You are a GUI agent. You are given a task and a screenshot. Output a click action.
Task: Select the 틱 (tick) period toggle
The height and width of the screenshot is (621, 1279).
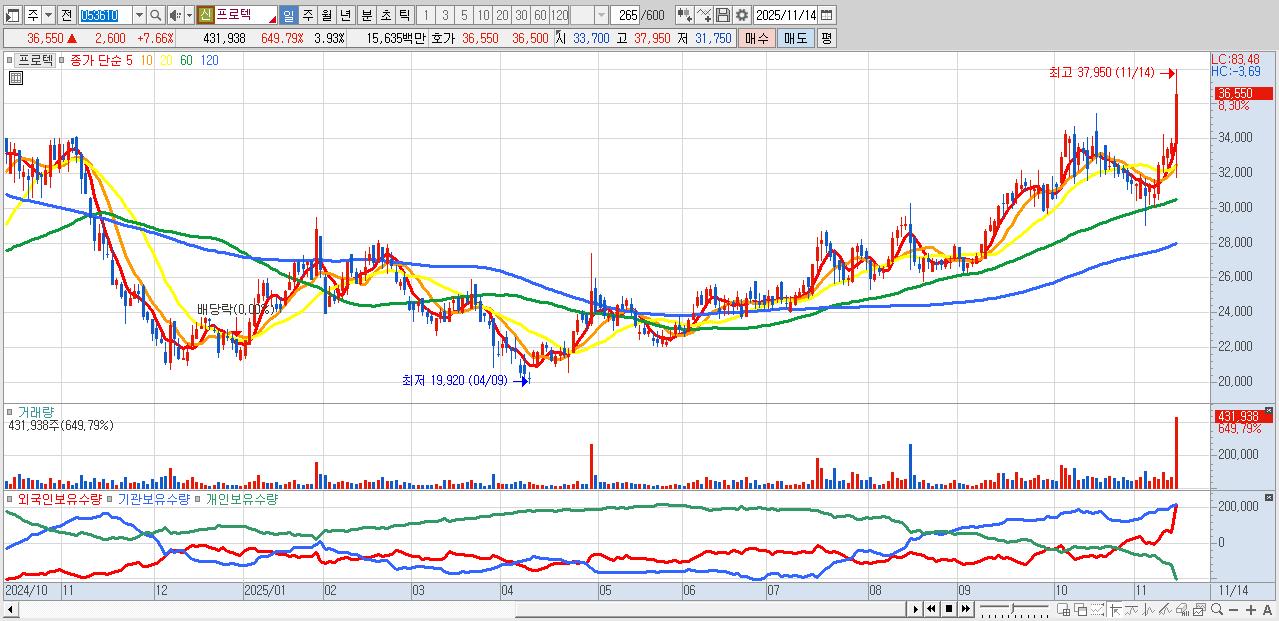click(404, 15)
